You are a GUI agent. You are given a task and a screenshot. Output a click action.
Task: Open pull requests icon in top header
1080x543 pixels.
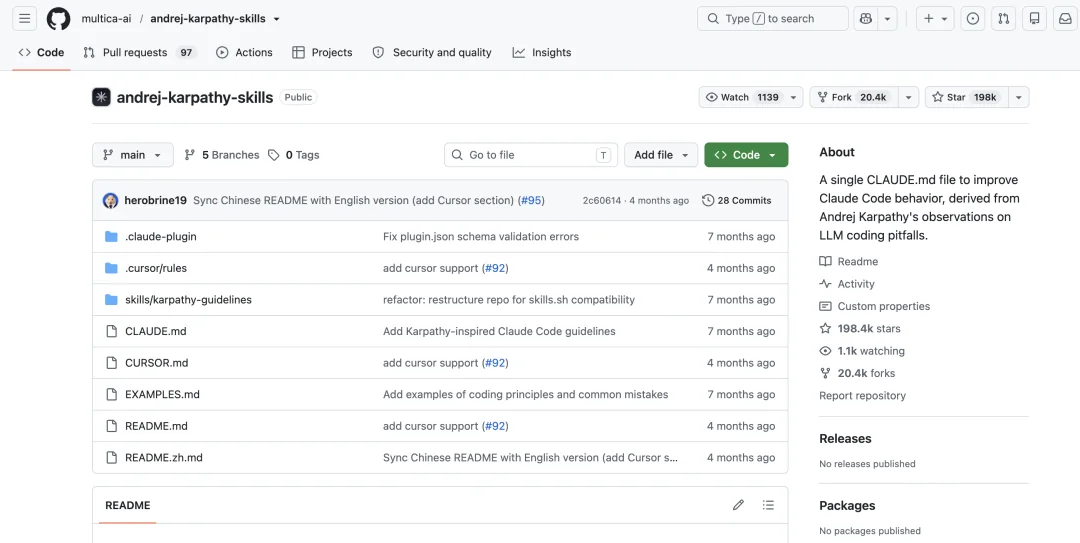click(x=1004, y=19)
